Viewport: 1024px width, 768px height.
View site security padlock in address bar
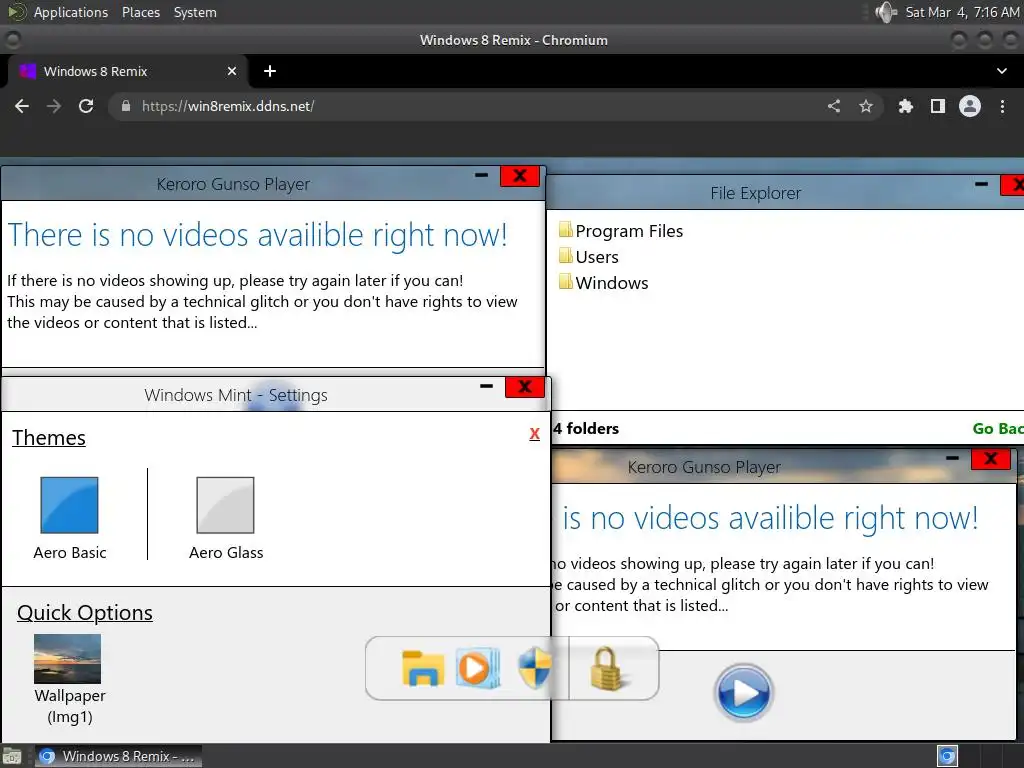126,106
